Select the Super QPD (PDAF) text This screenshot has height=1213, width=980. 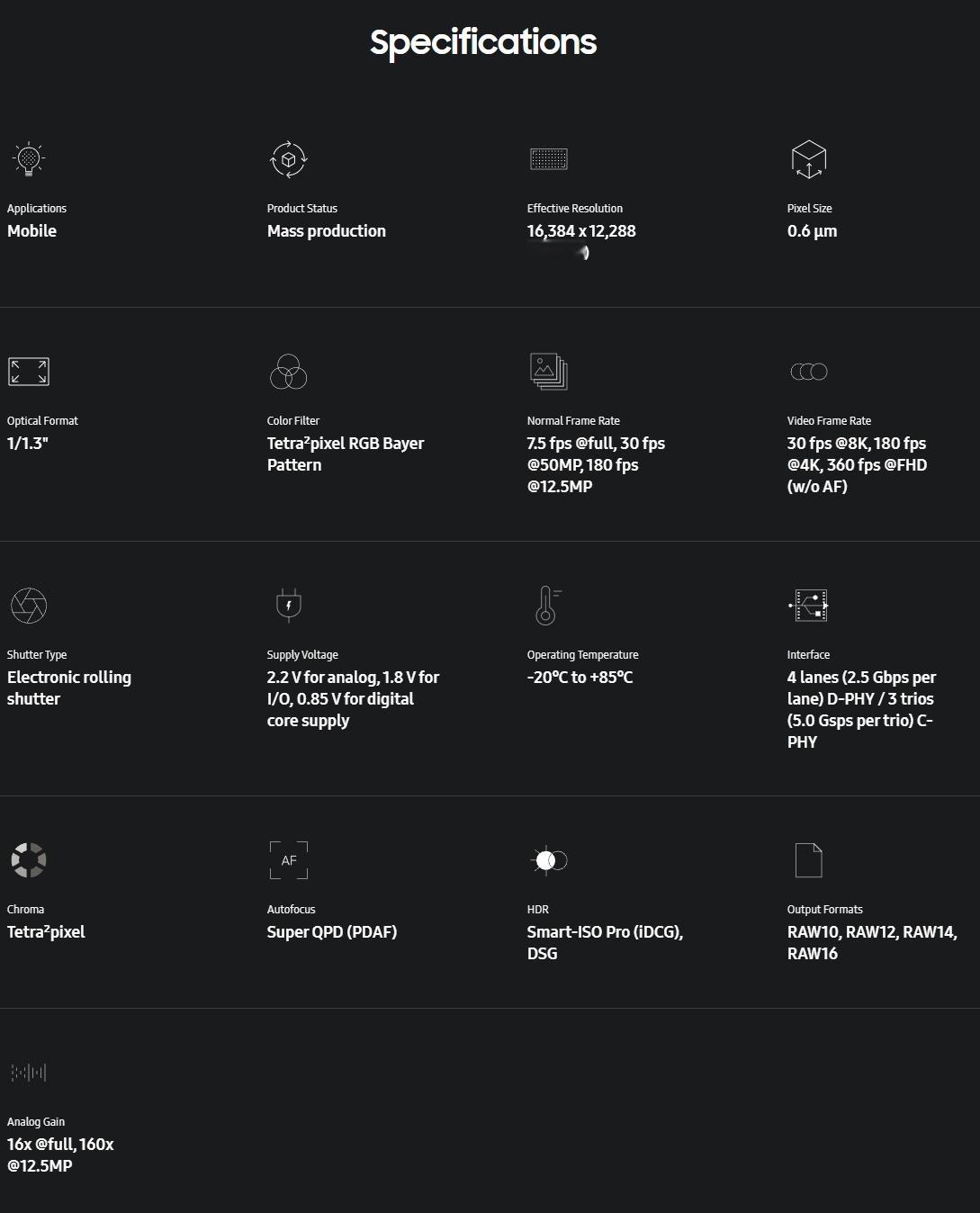pyautogui.click(x=332, y=932)
